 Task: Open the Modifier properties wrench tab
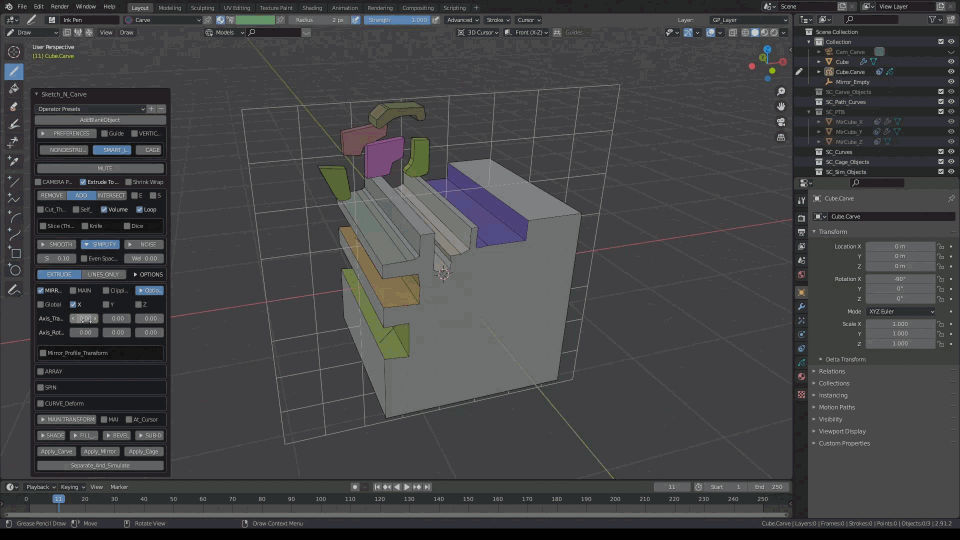pyautogui.click(x=801, y=306)
